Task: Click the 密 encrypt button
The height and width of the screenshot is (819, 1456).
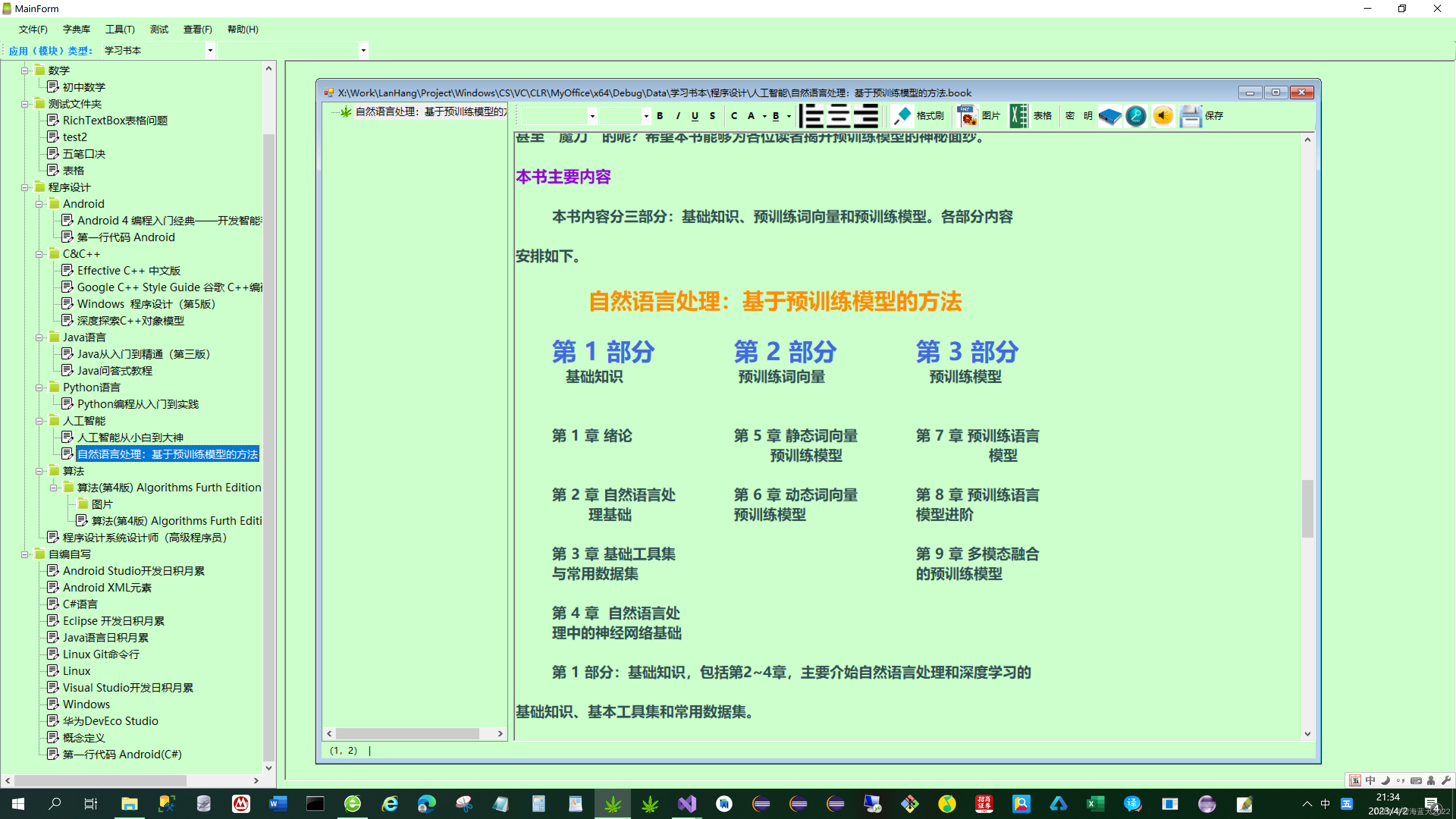Action: (x=1070, y=116)
